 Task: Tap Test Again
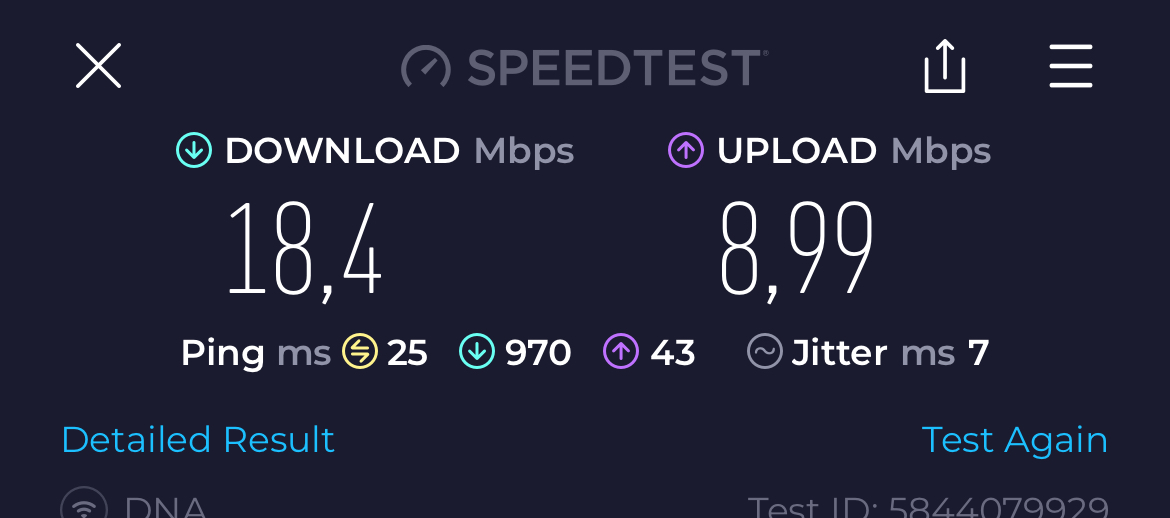[1014, 440]
